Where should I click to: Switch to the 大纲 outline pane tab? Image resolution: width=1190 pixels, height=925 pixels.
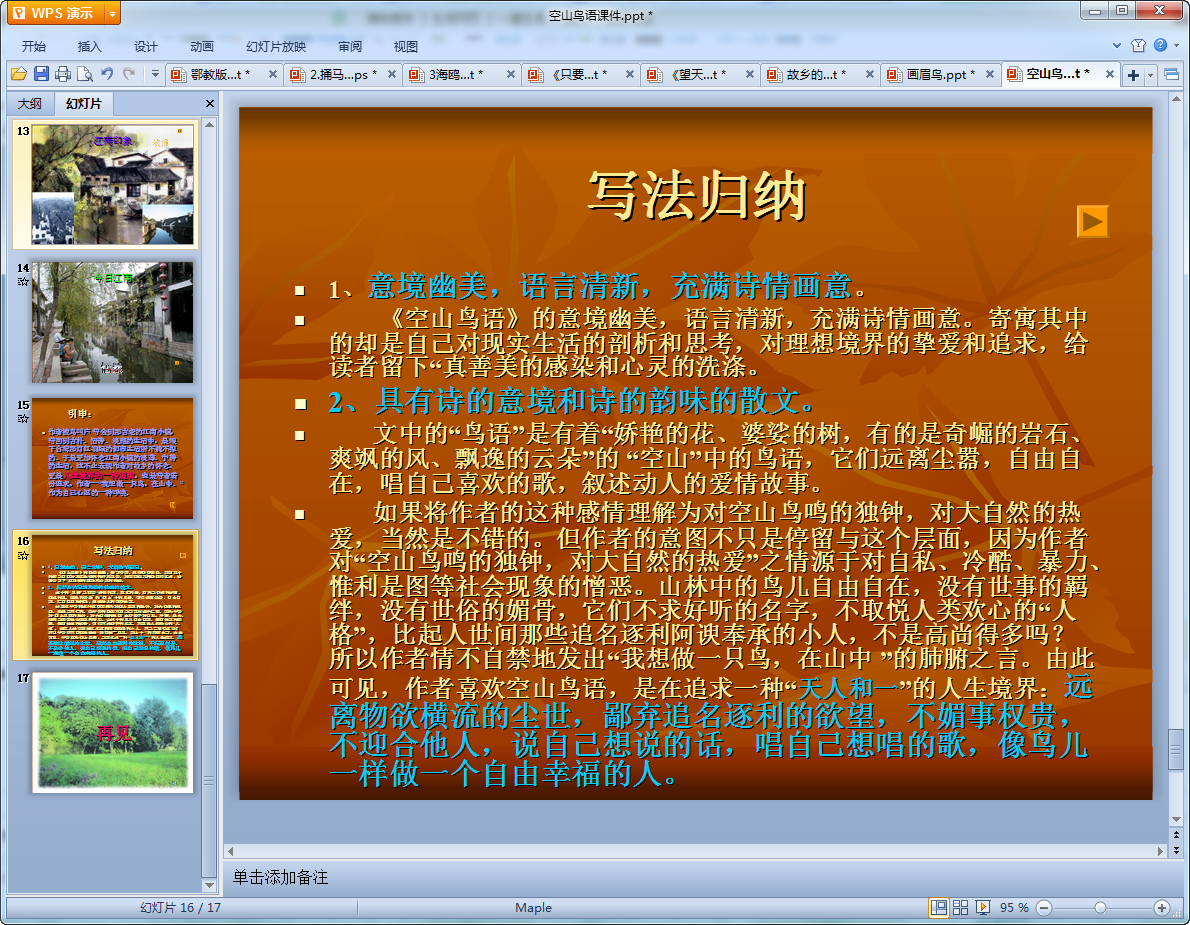pos(30,103)
